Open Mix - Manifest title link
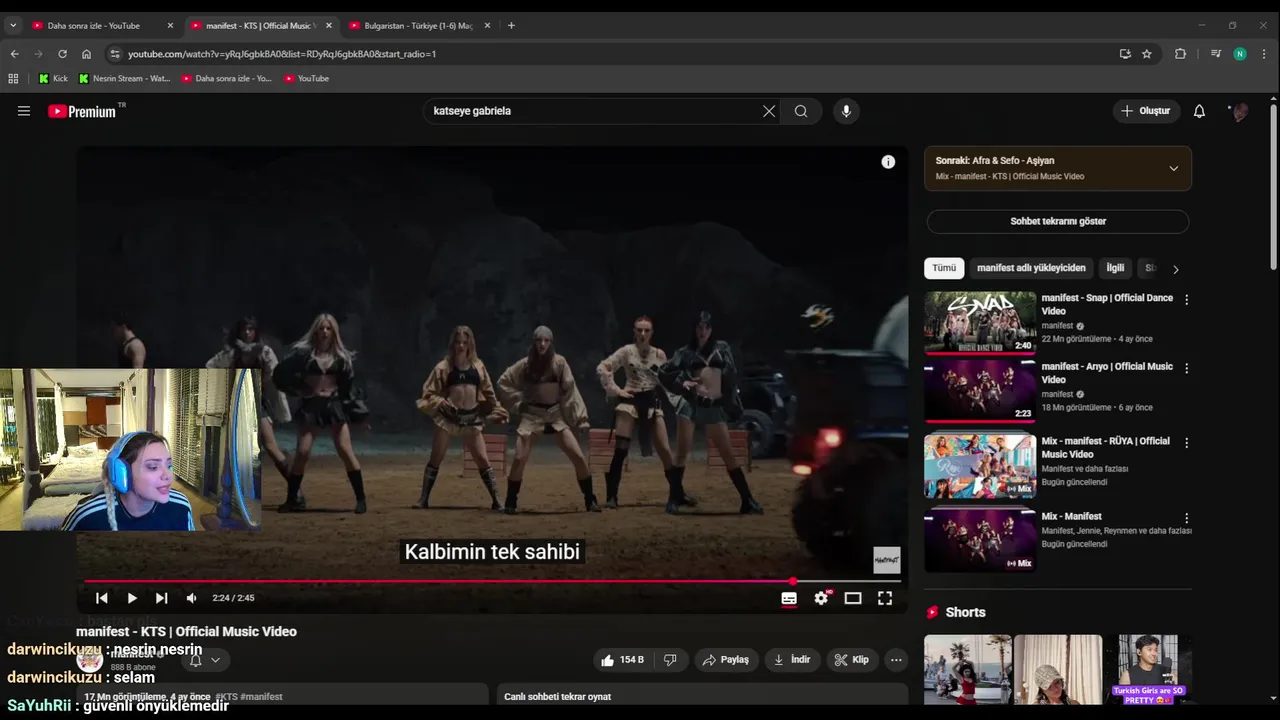 click(x=1071, y=517)
